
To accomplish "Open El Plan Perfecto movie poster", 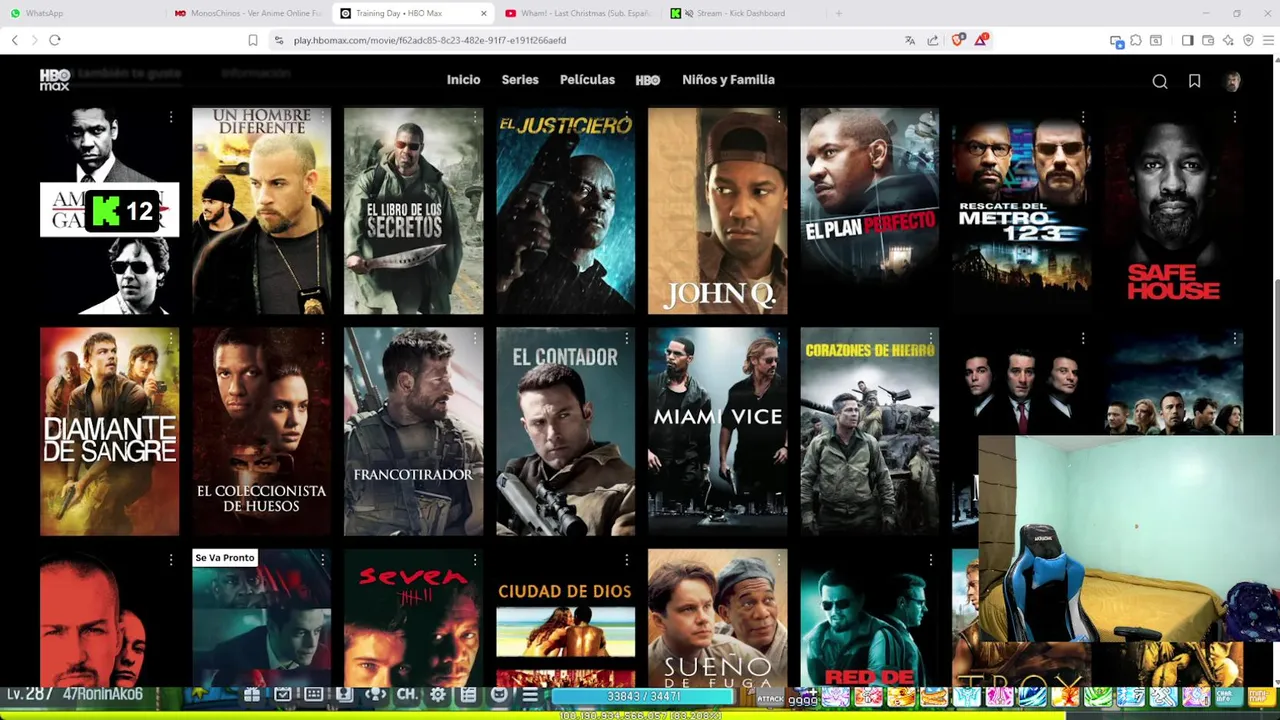I will (x=869, y=211).
